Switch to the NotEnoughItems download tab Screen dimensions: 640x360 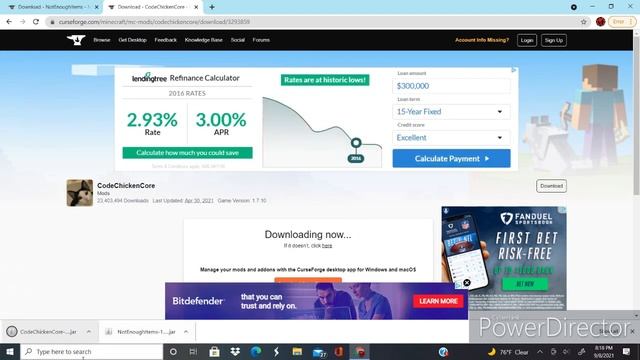(52, 7)
